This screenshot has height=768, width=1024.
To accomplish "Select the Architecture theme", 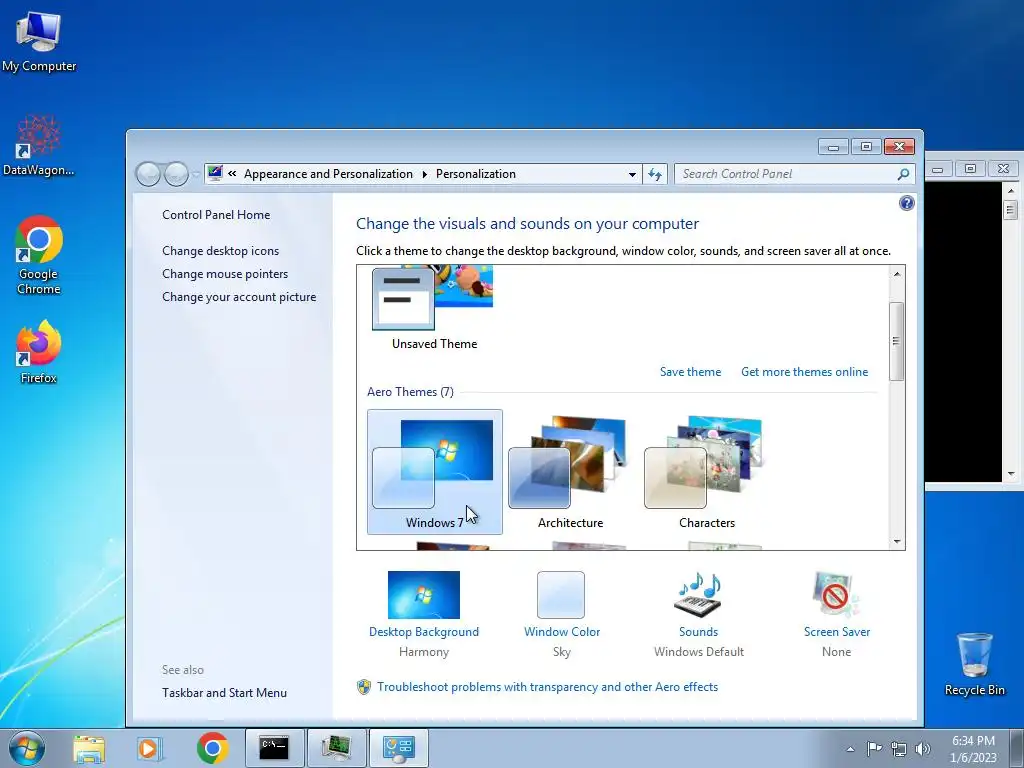I will [x=571, y=472].
